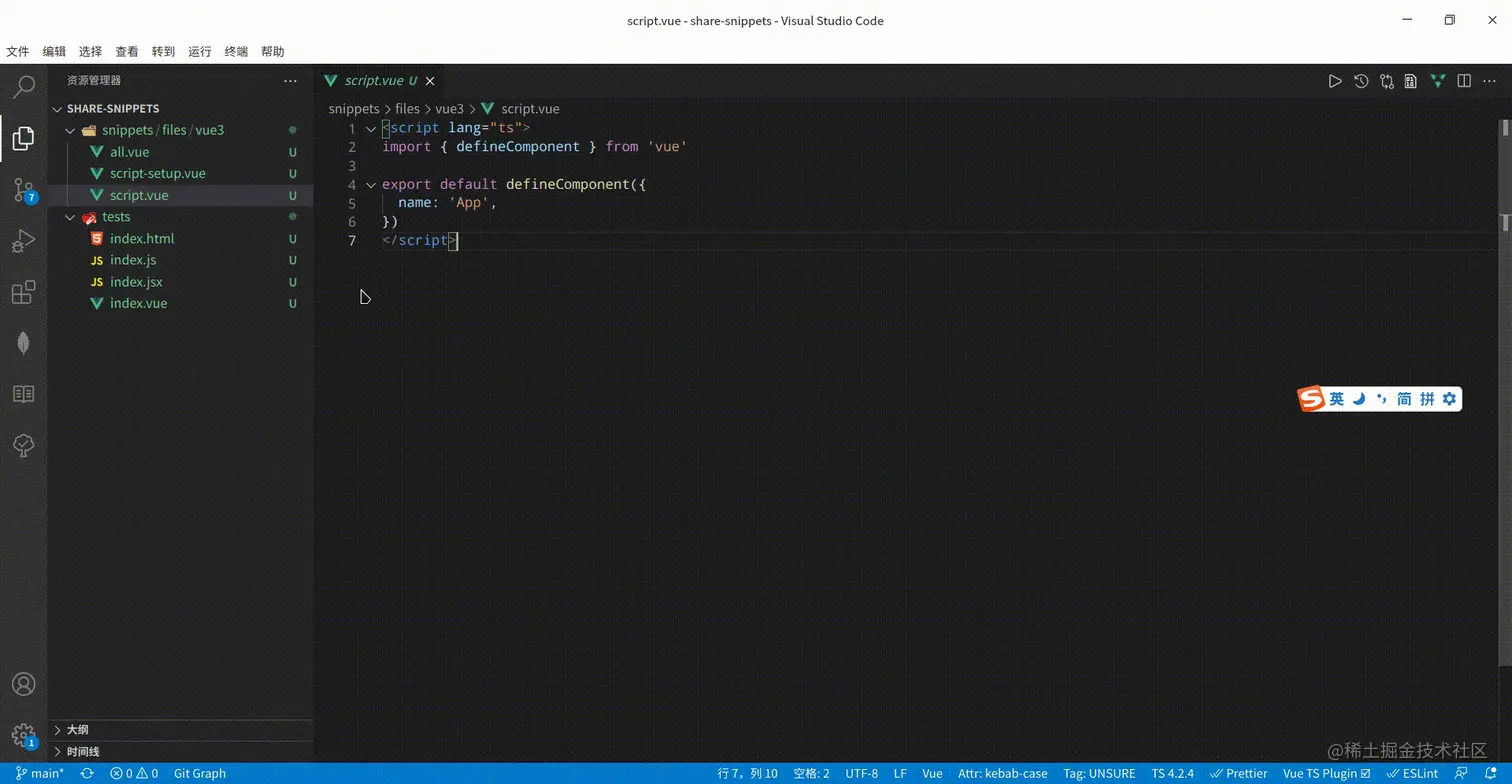Open file history clock icon
This screenshot has width=1512, height=784.
[1361, 81]
